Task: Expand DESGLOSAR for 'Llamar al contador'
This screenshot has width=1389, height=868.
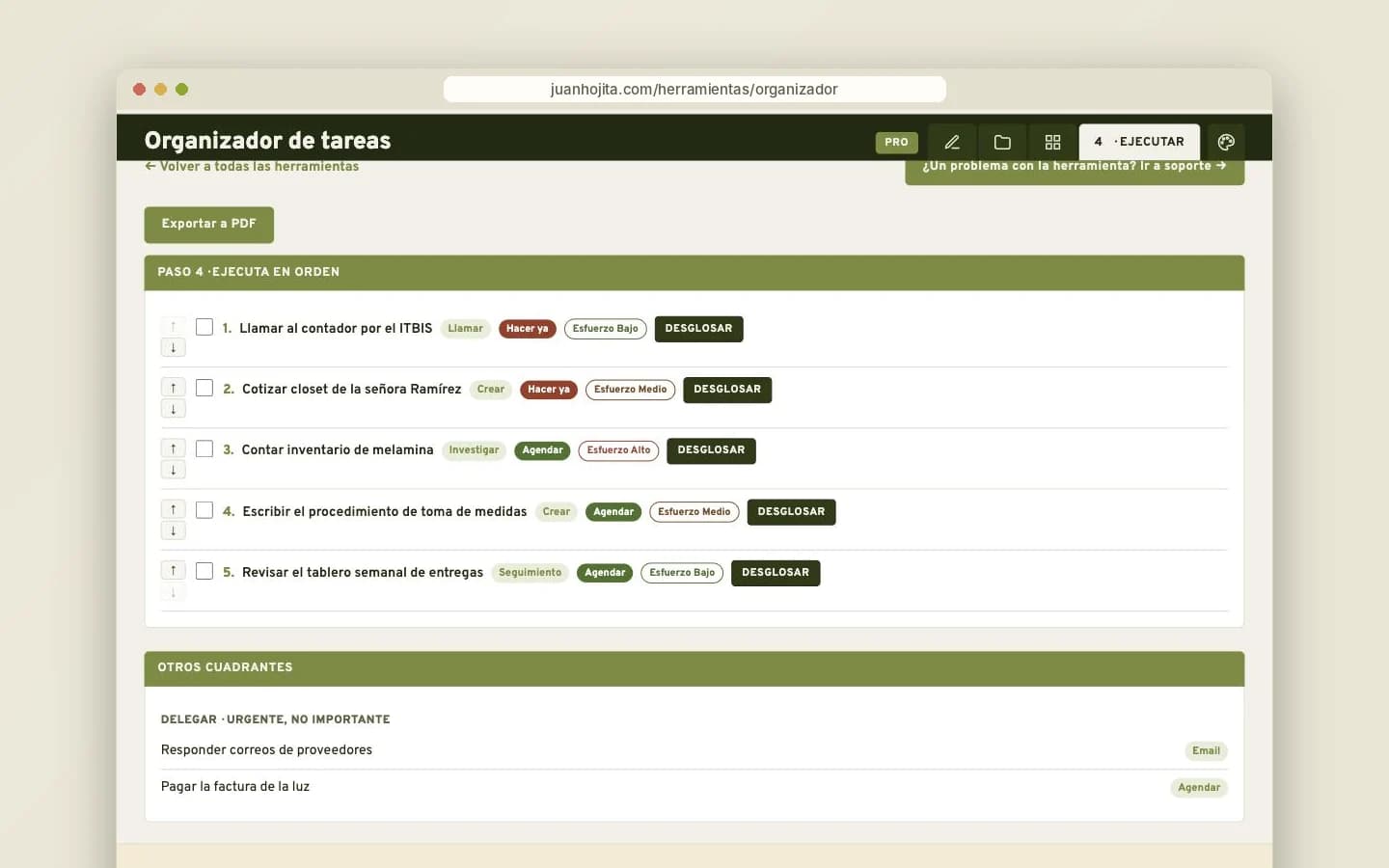Action: (698, 329)
